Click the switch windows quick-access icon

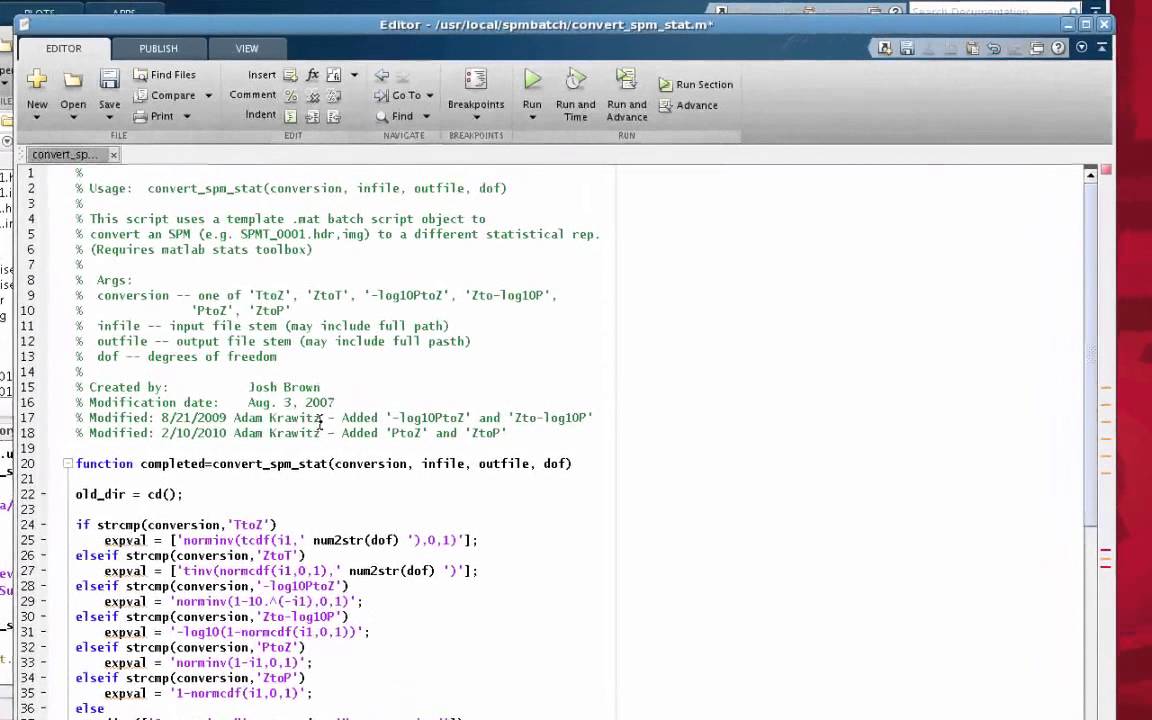(1037, 48)
